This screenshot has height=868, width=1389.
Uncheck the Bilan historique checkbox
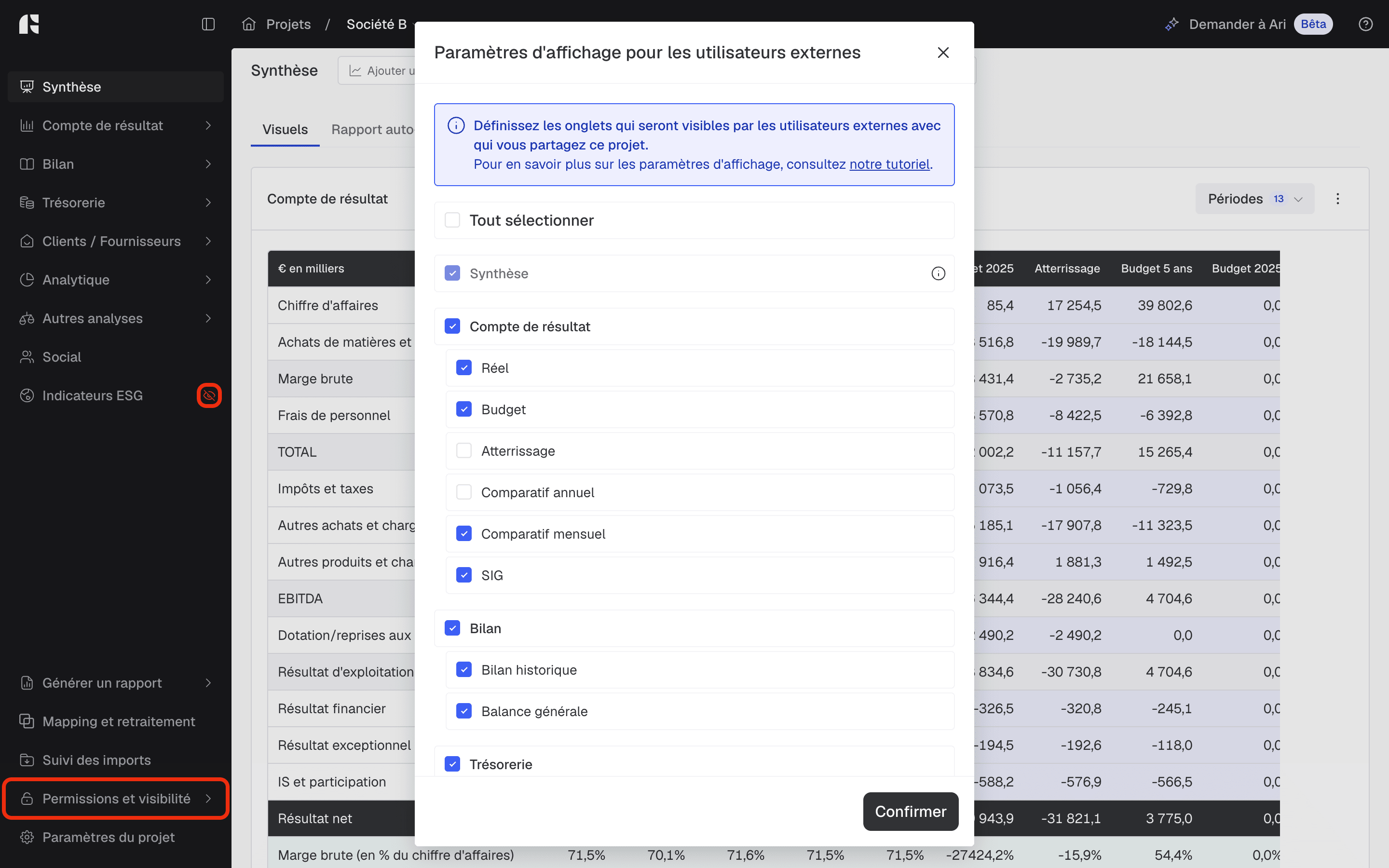(464, 670)
